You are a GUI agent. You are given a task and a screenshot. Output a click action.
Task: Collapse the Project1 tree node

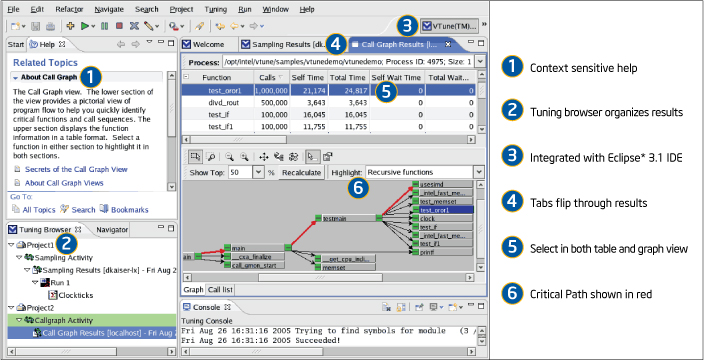[x=11, y=245]
